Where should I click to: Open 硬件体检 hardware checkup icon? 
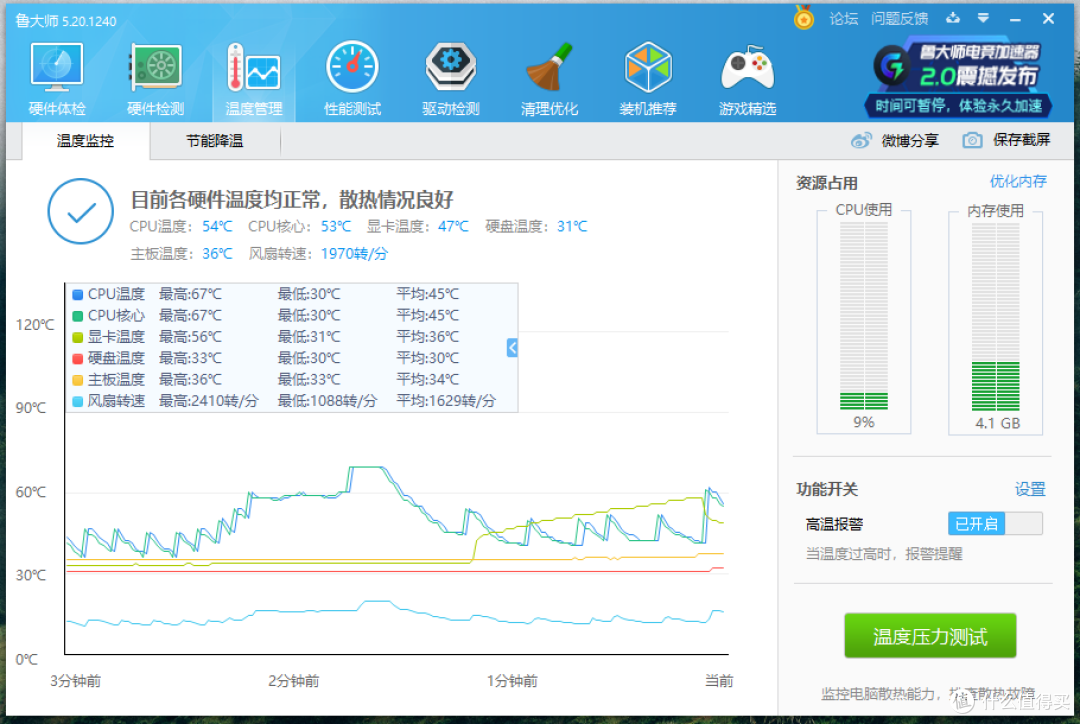click(56, 68)
